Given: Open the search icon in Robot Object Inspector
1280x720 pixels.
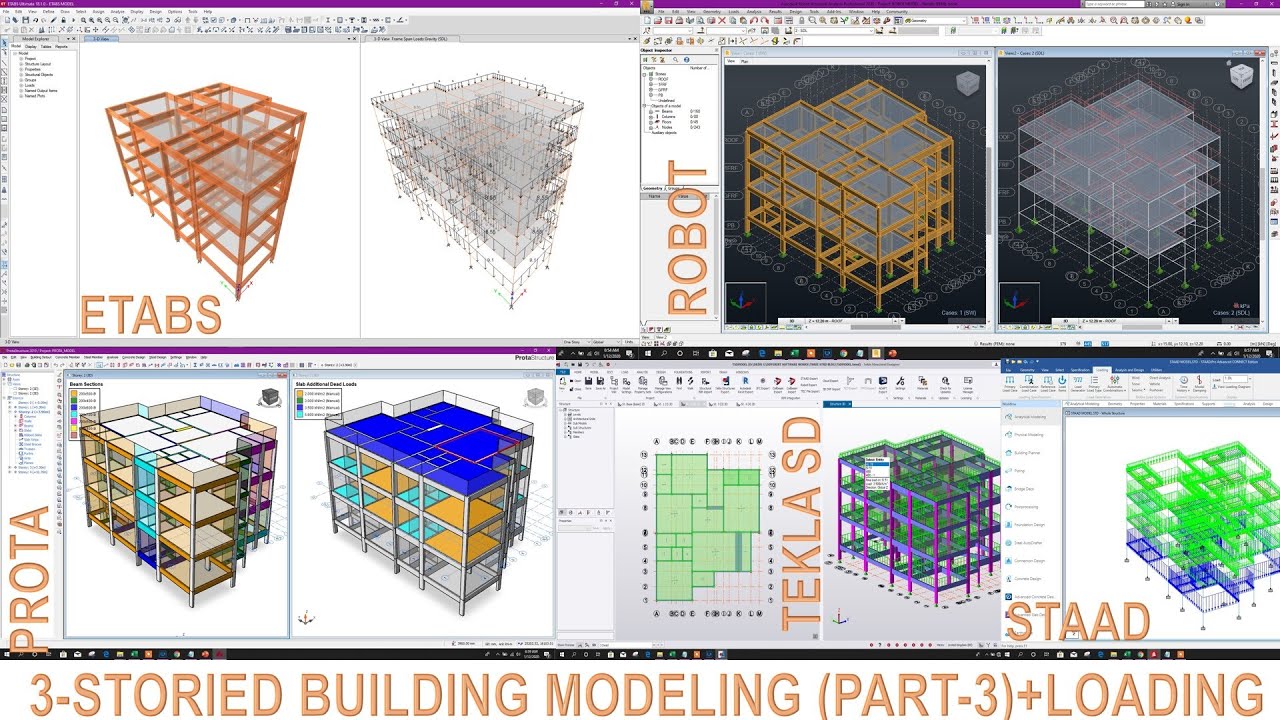Looking at the screenshot, I should coord(675,59).
